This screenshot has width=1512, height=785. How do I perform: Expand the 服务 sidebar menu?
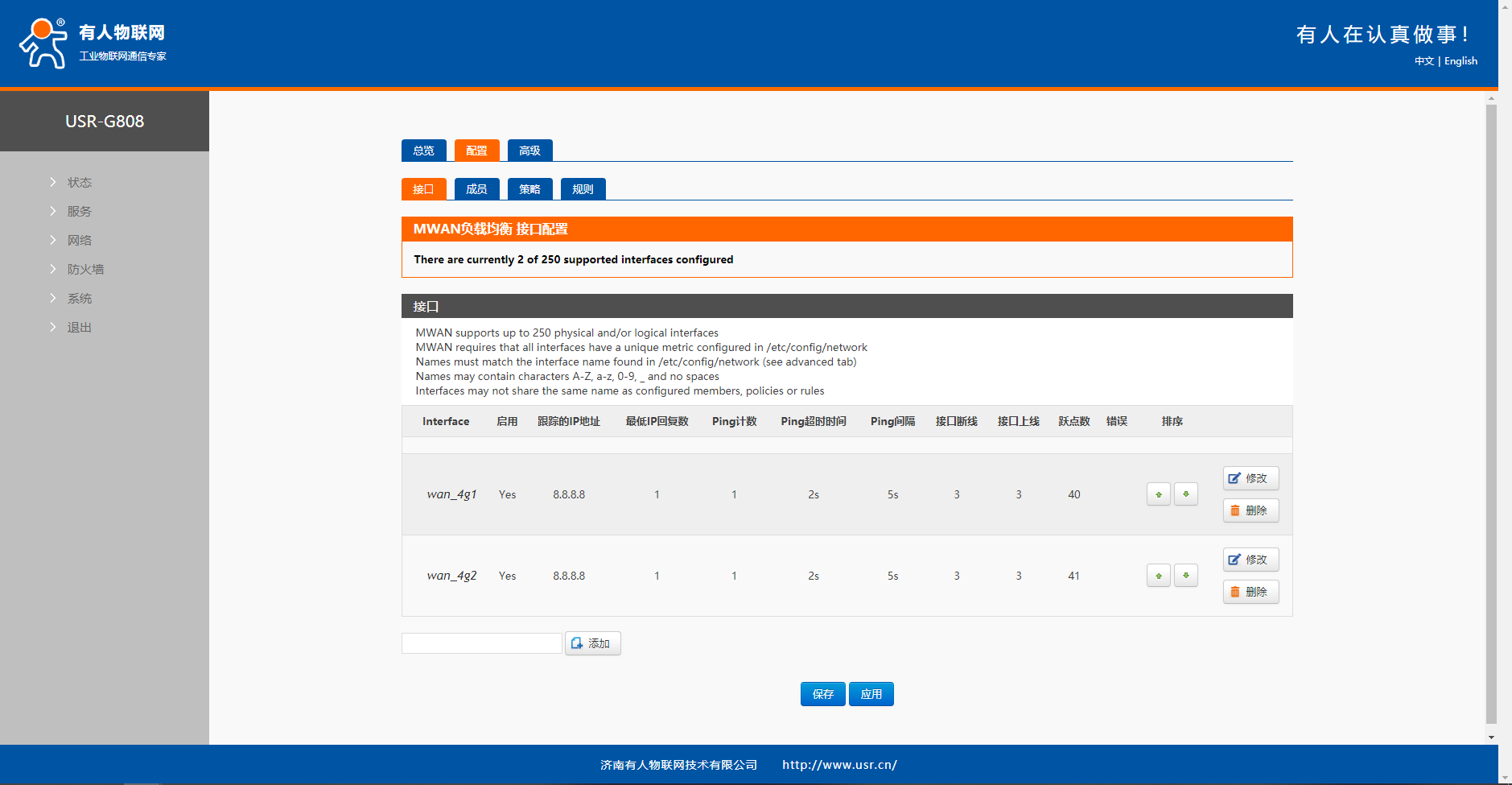click(x=79, y=212)
